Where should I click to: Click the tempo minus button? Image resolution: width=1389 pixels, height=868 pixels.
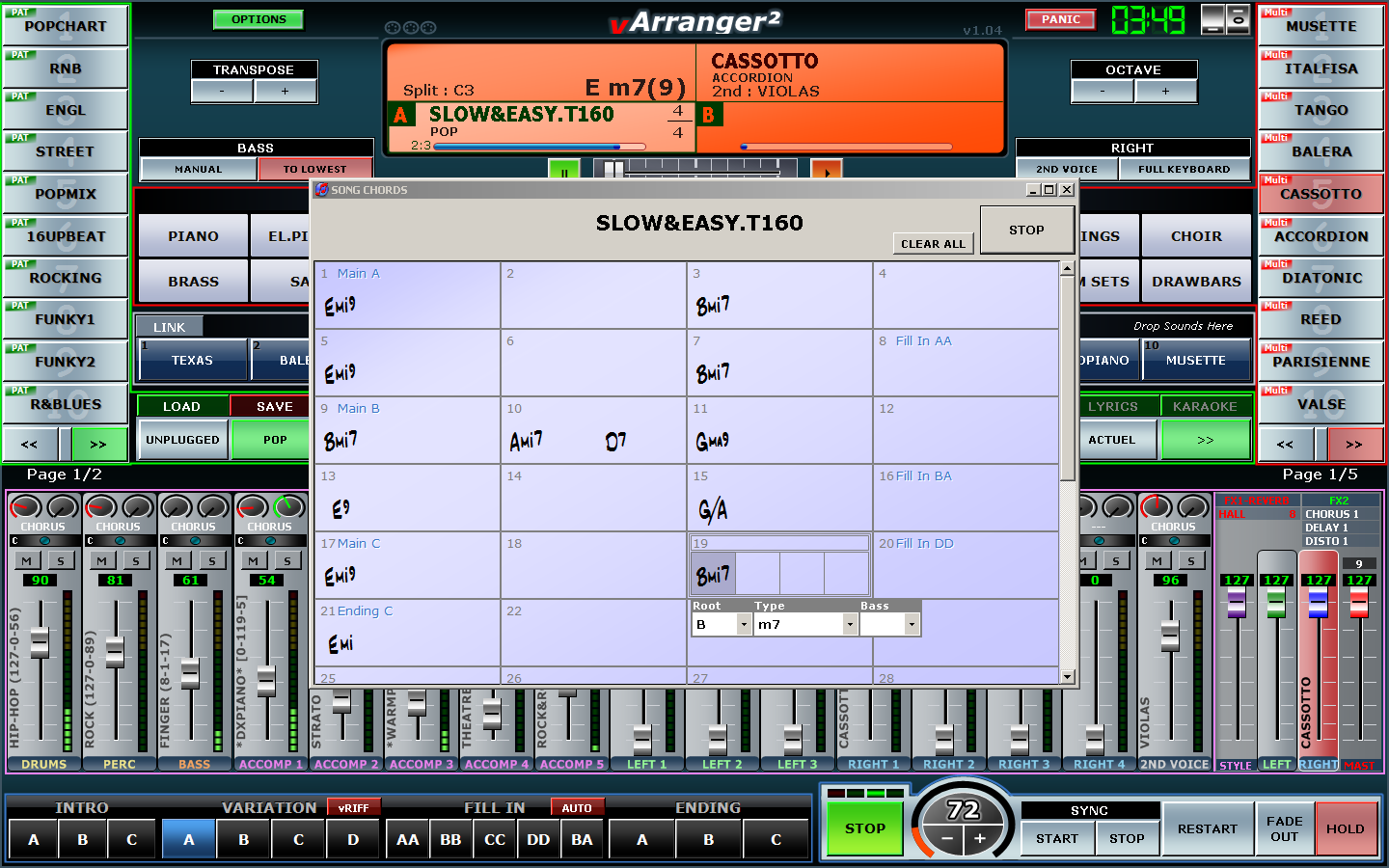pos(947,839)
